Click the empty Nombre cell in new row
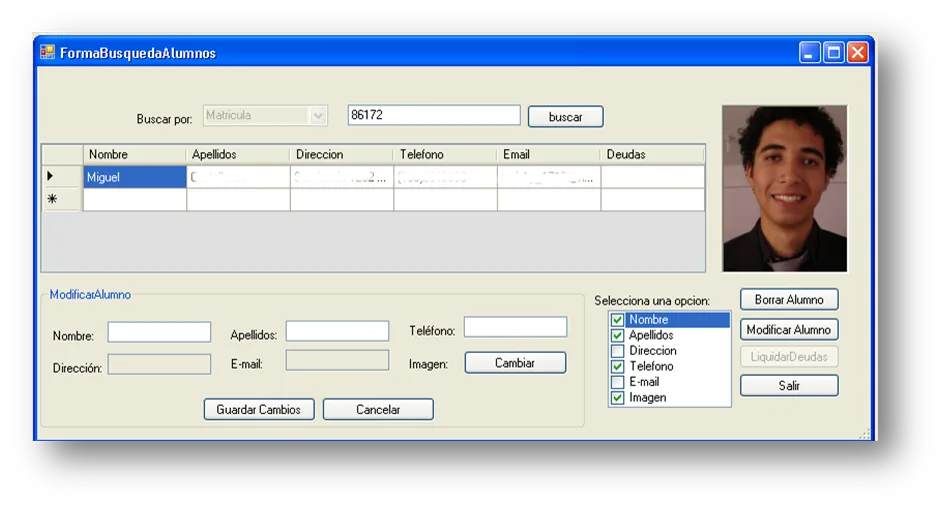Screen dimensions: 943x506 [135, 200]
